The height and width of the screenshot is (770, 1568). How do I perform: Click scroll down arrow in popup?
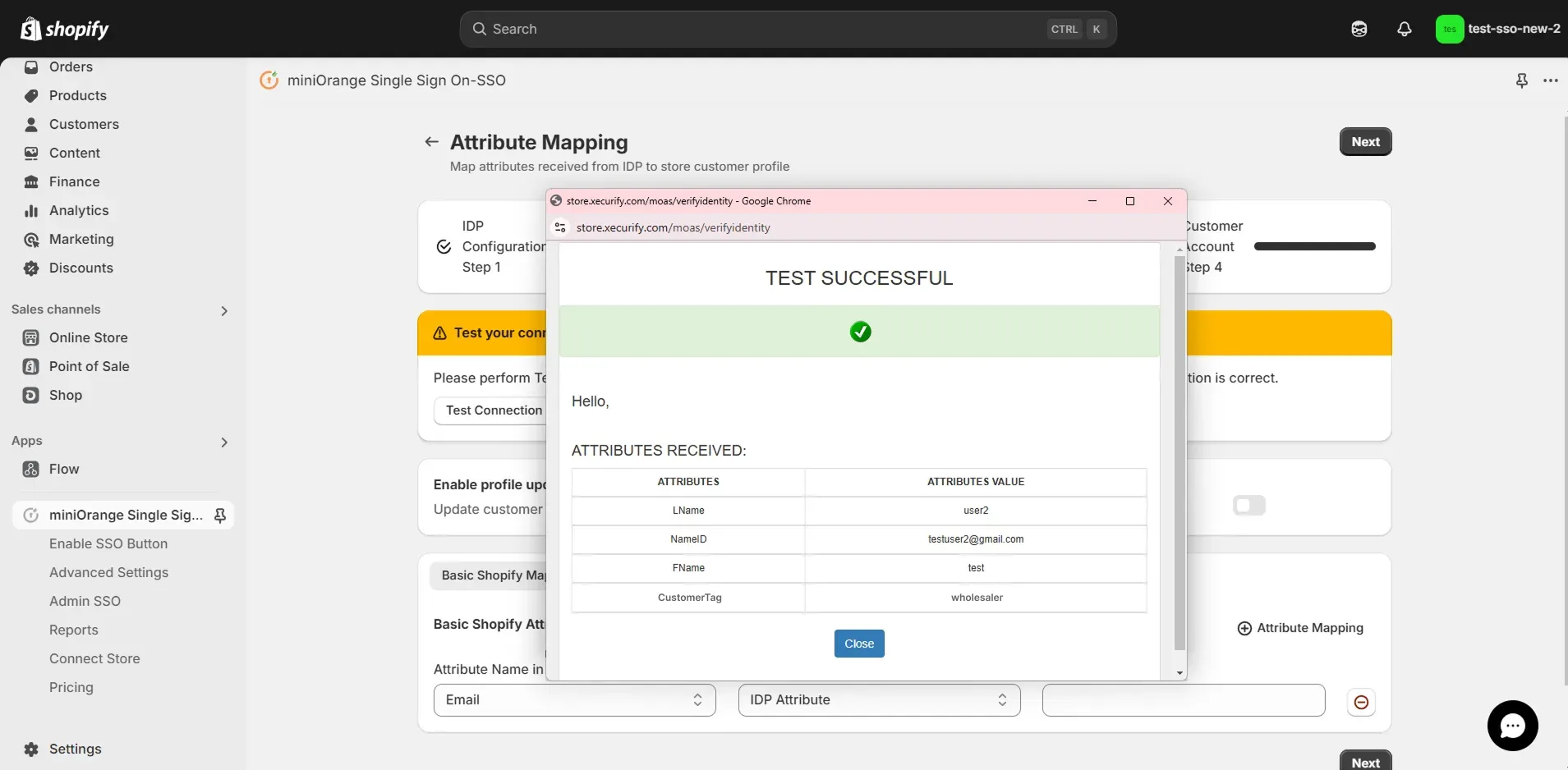[x=1179, y=673]
